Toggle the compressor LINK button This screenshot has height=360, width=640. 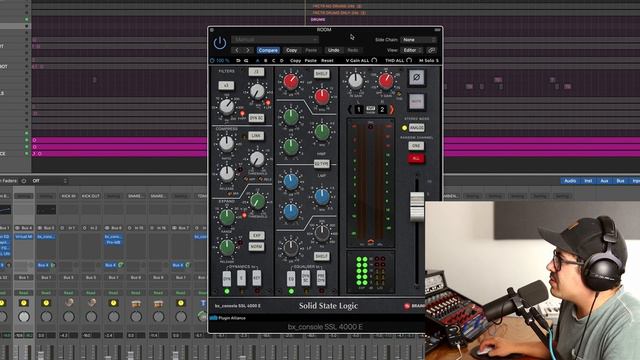[256, 136]
